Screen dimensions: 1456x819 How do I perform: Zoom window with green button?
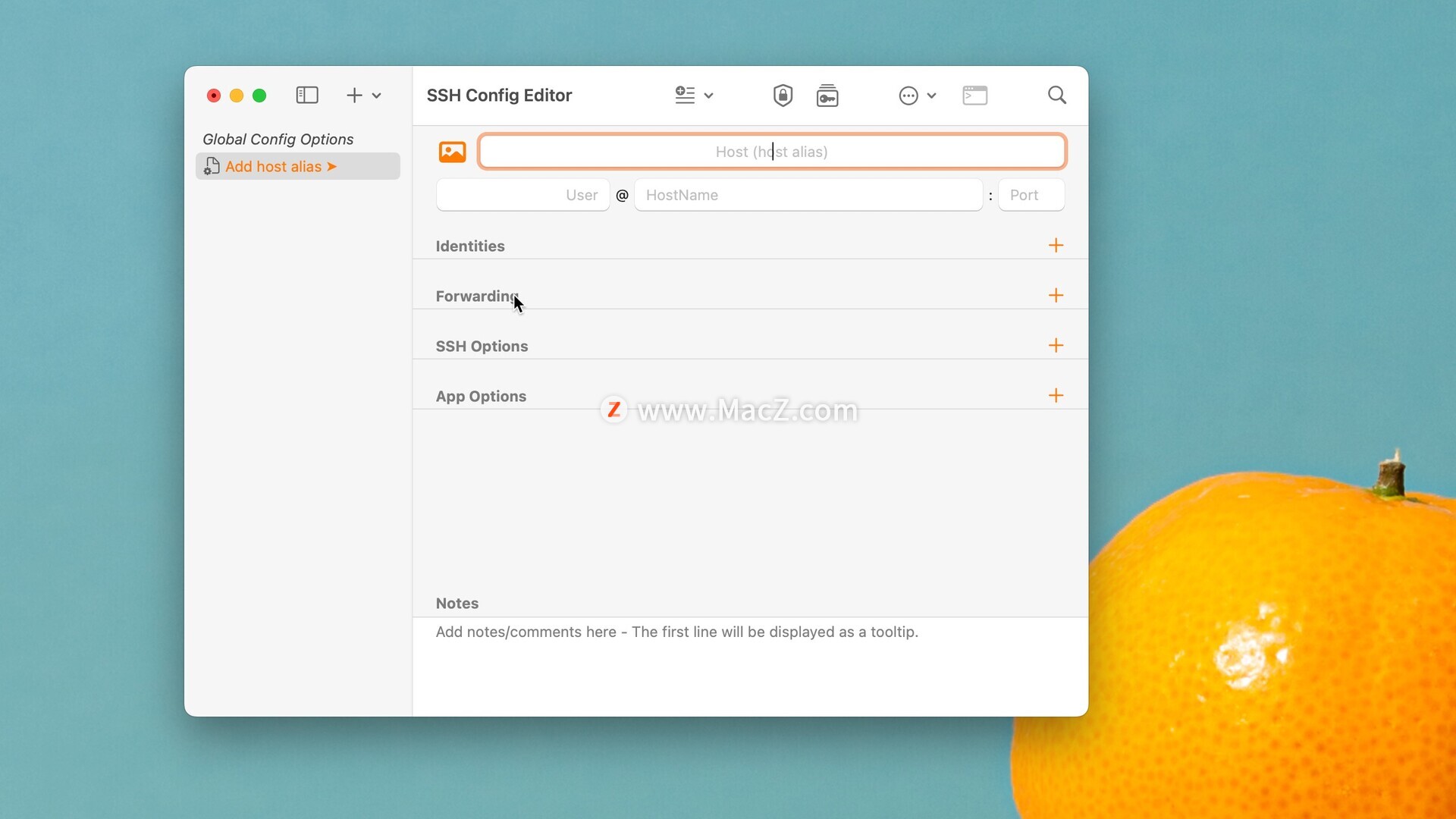point(259,96)
